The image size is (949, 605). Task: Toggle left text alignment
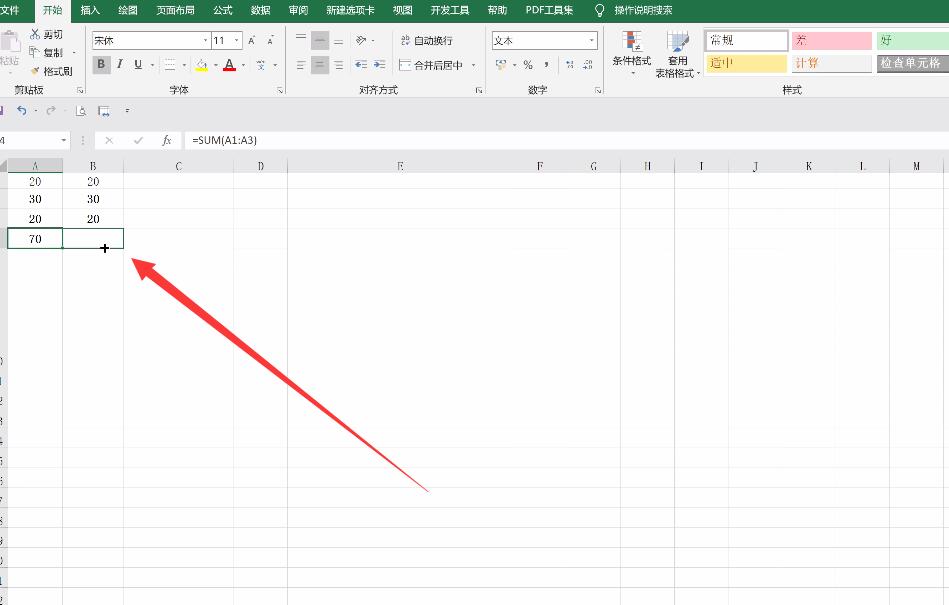[x=301, y=65]
